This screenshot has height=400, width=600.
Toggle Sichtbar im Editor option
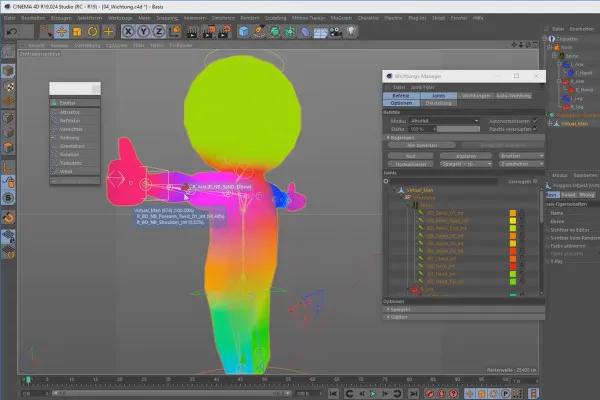tap(572, 230)
